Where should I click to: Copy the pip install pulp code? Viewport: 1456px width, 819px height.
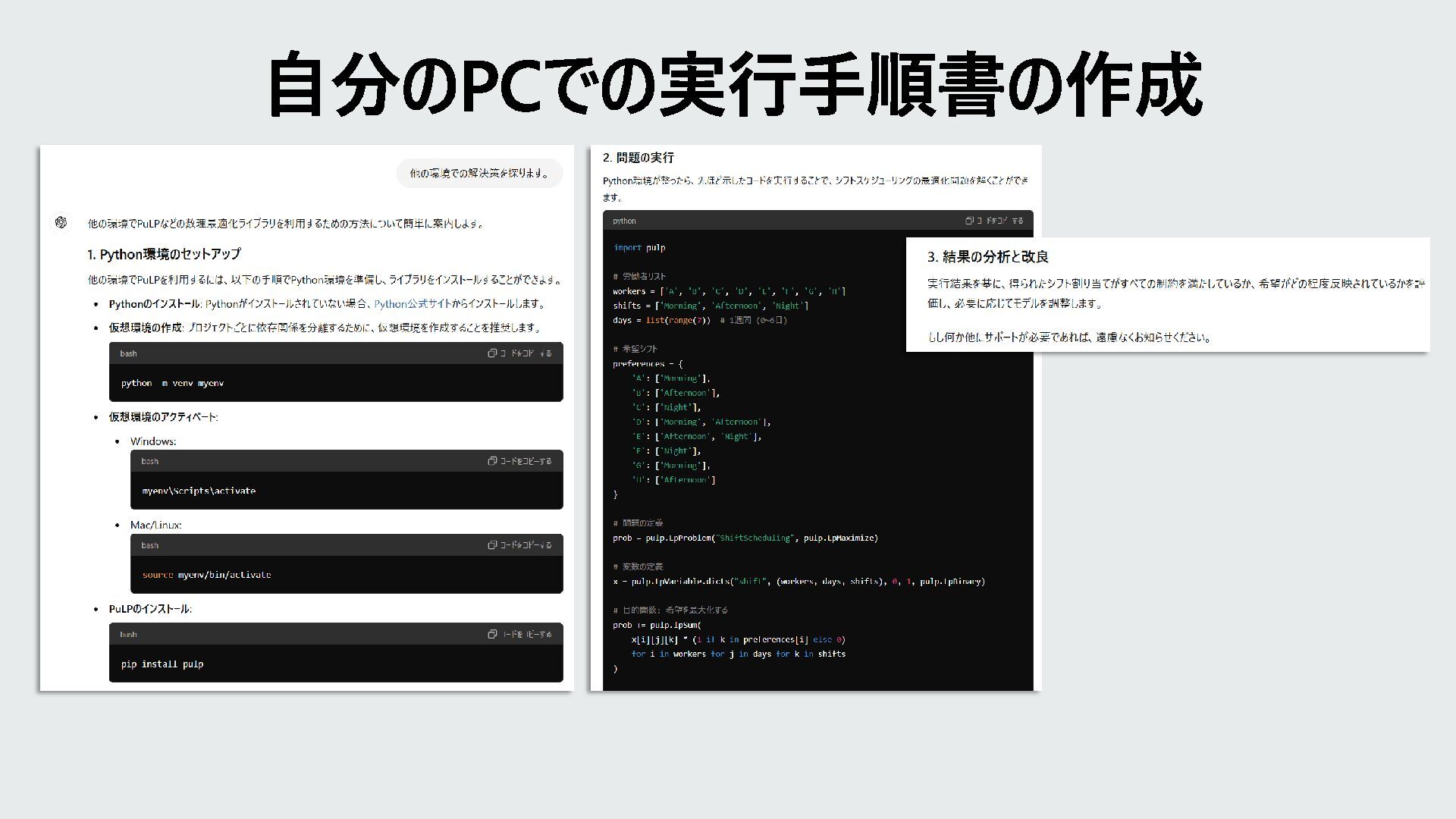519,634
